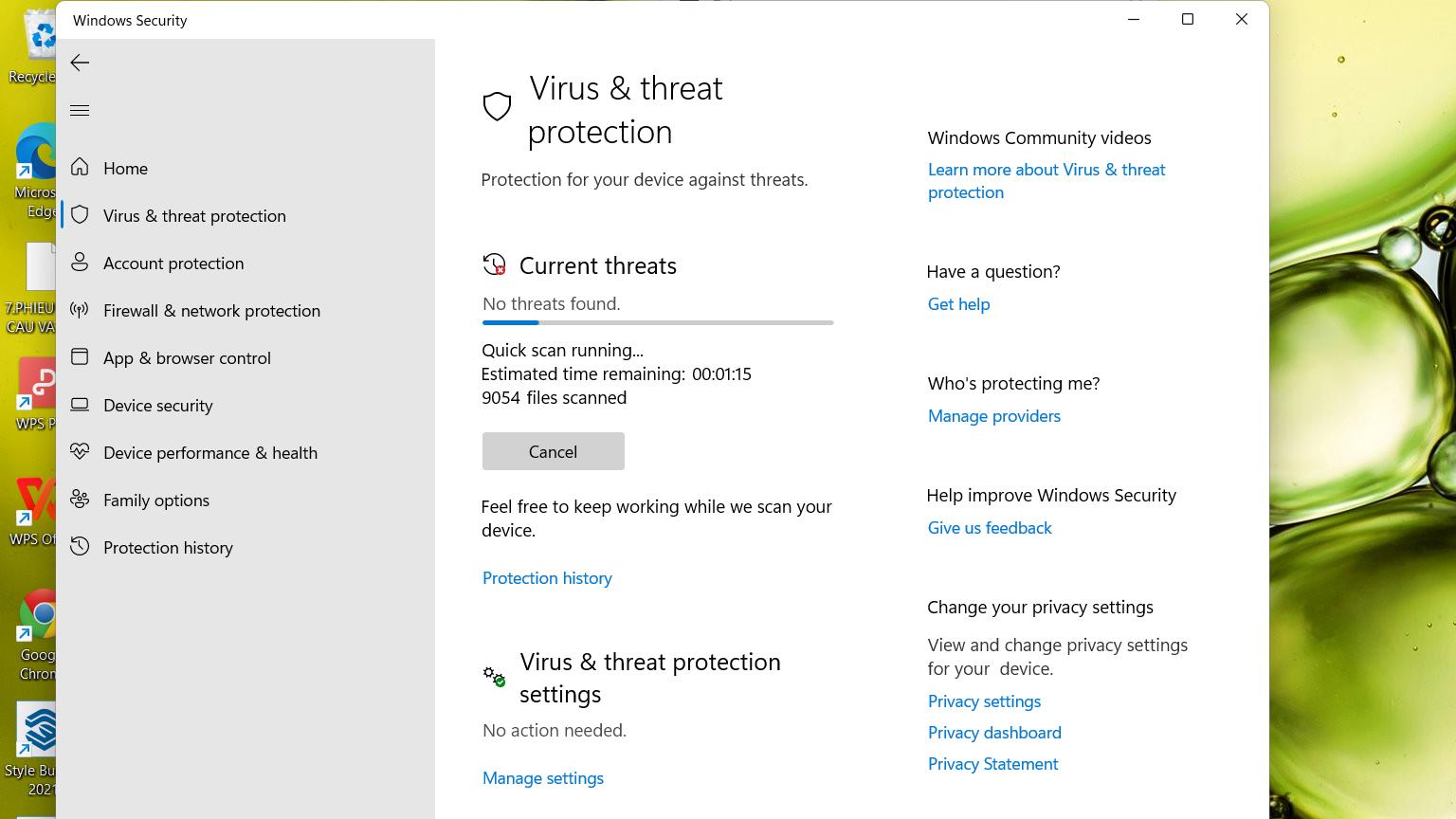Click the Device performance heart icon
This screenshot has width=1456, height=819.
coord(80,452)
